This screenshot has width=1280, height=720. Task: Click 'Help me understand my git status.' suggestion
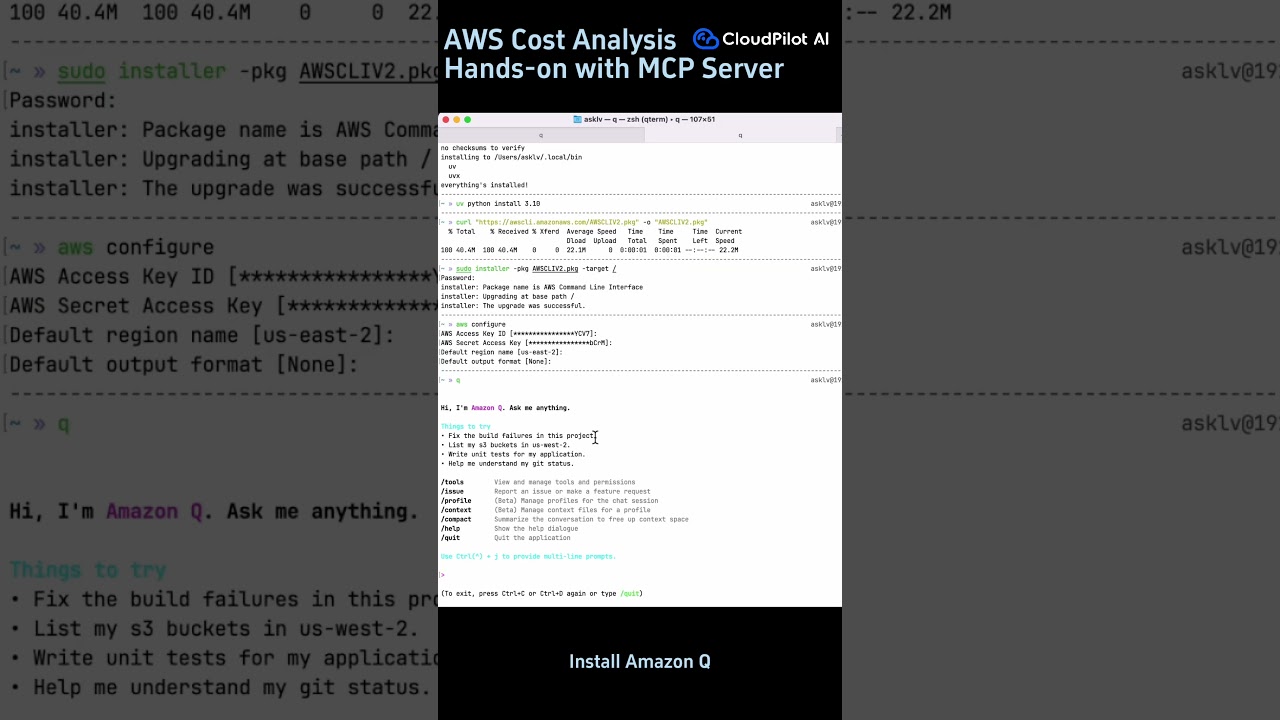pos(508,464)
